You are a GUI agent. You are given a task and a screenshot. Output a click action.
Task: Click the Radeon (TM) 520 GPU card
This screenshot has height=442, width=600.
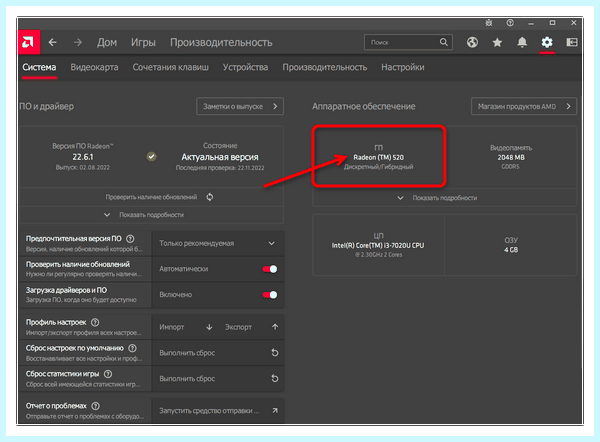coord(378,157)
